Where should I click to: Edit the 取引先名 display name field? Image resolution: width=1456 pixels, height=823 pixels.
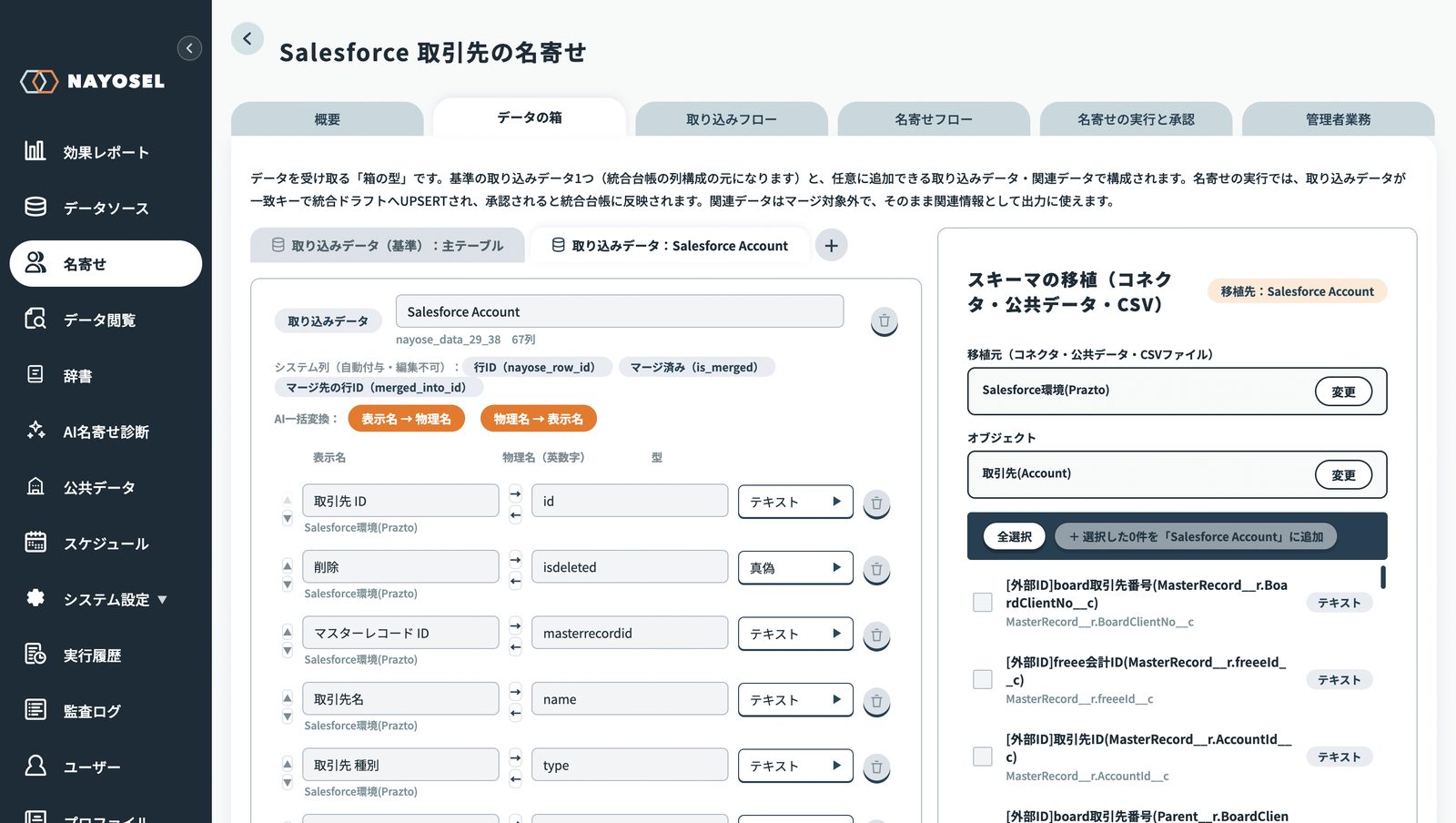click(400, 699)
